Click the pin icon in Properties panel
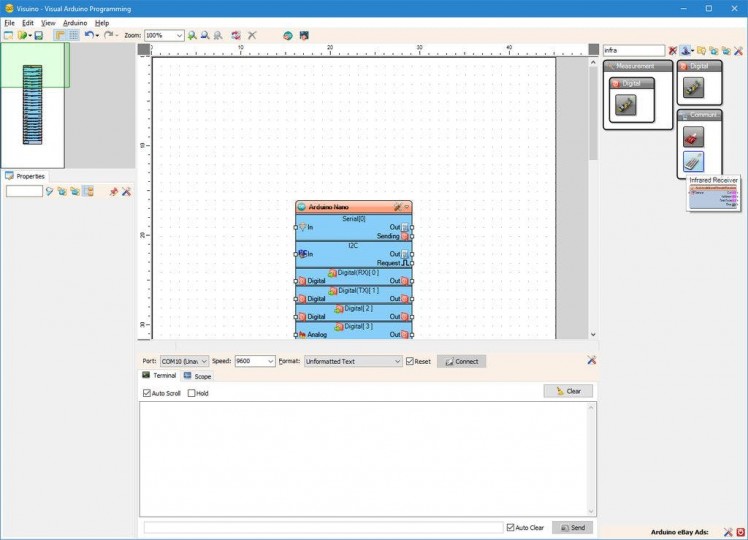 pyautogui.click(x=113, y=191)
